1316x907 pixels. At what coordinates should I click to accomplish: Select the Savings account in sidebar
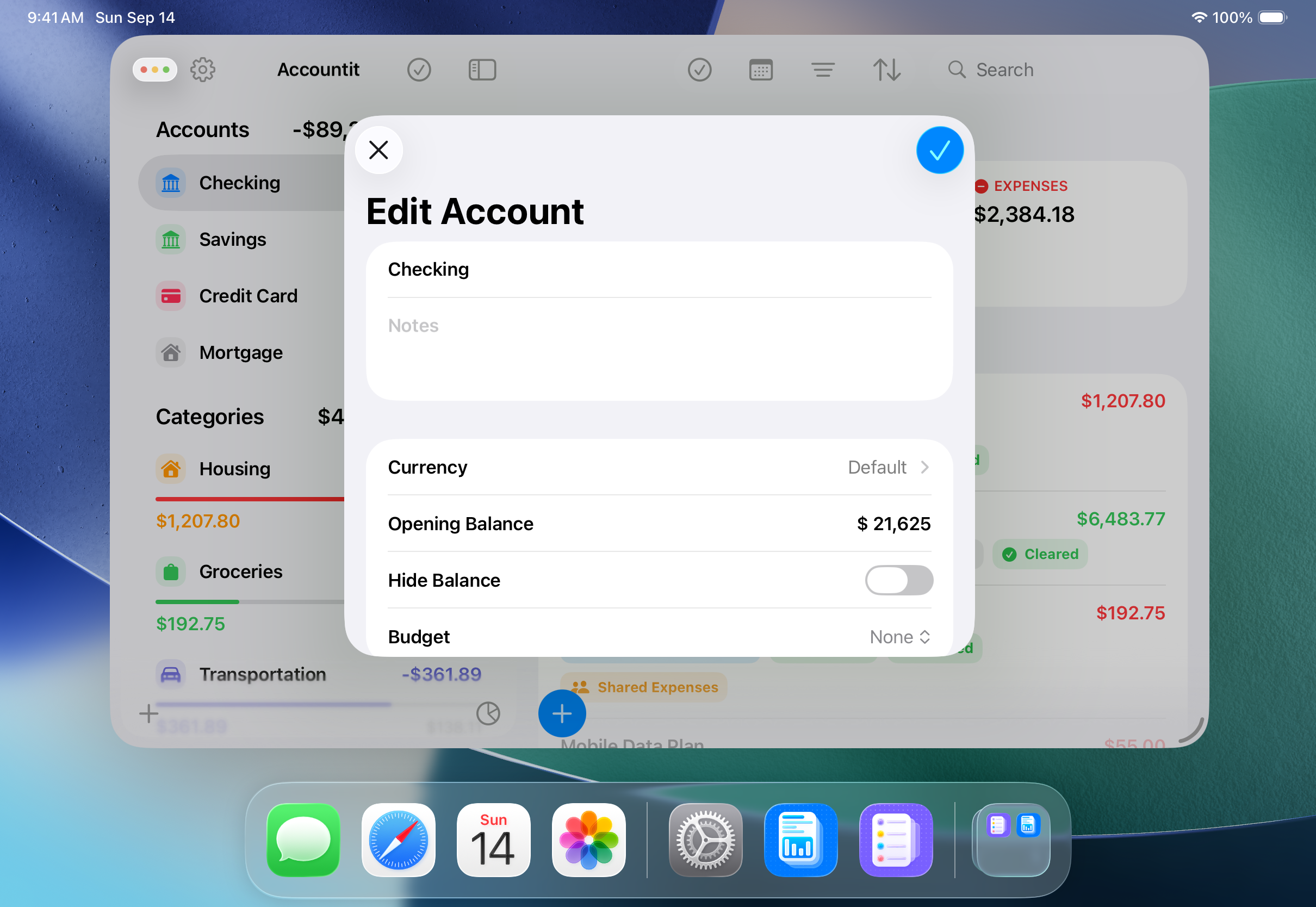click(232, 239)
